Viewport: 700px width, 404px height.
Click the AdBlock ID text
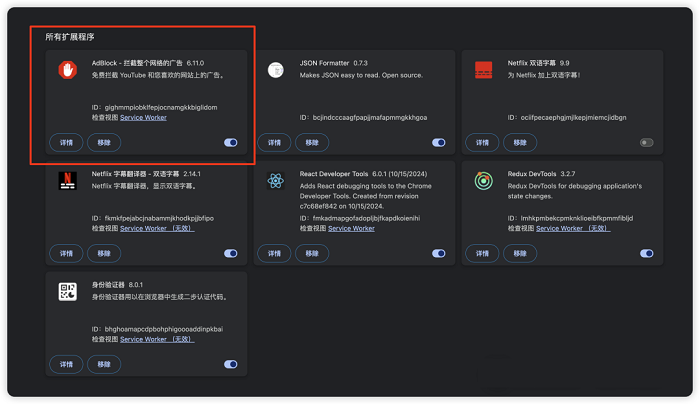click(x=154, y=107)
